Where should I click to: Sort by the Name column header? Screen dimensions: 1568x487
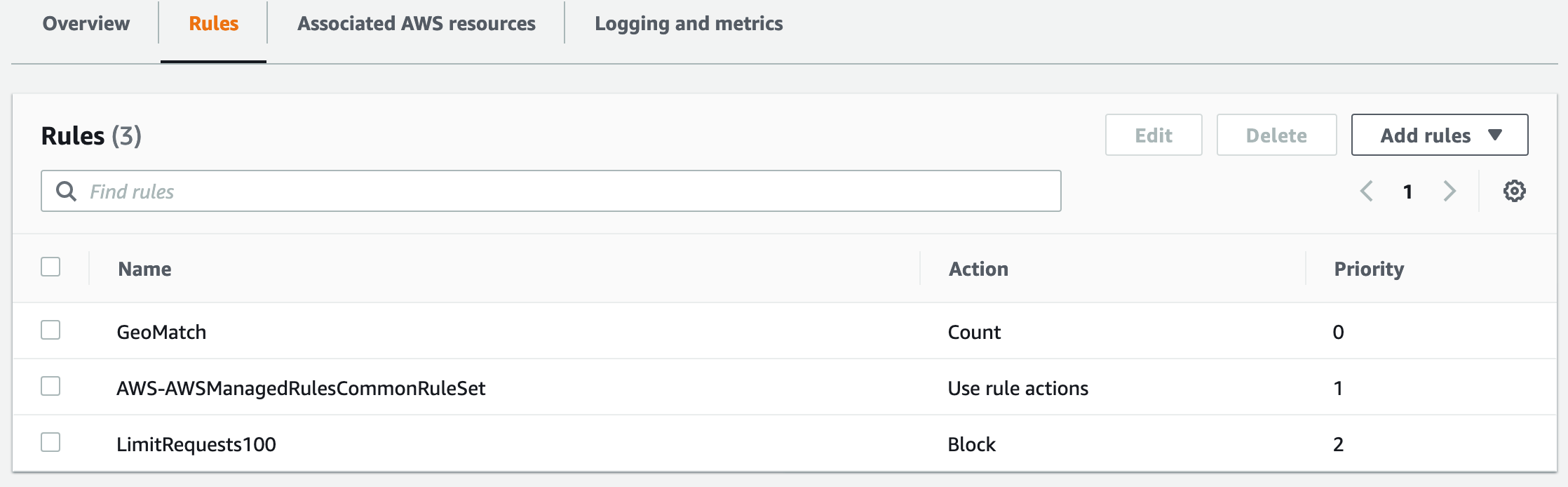pyautogui.click(x=144, y=269)
